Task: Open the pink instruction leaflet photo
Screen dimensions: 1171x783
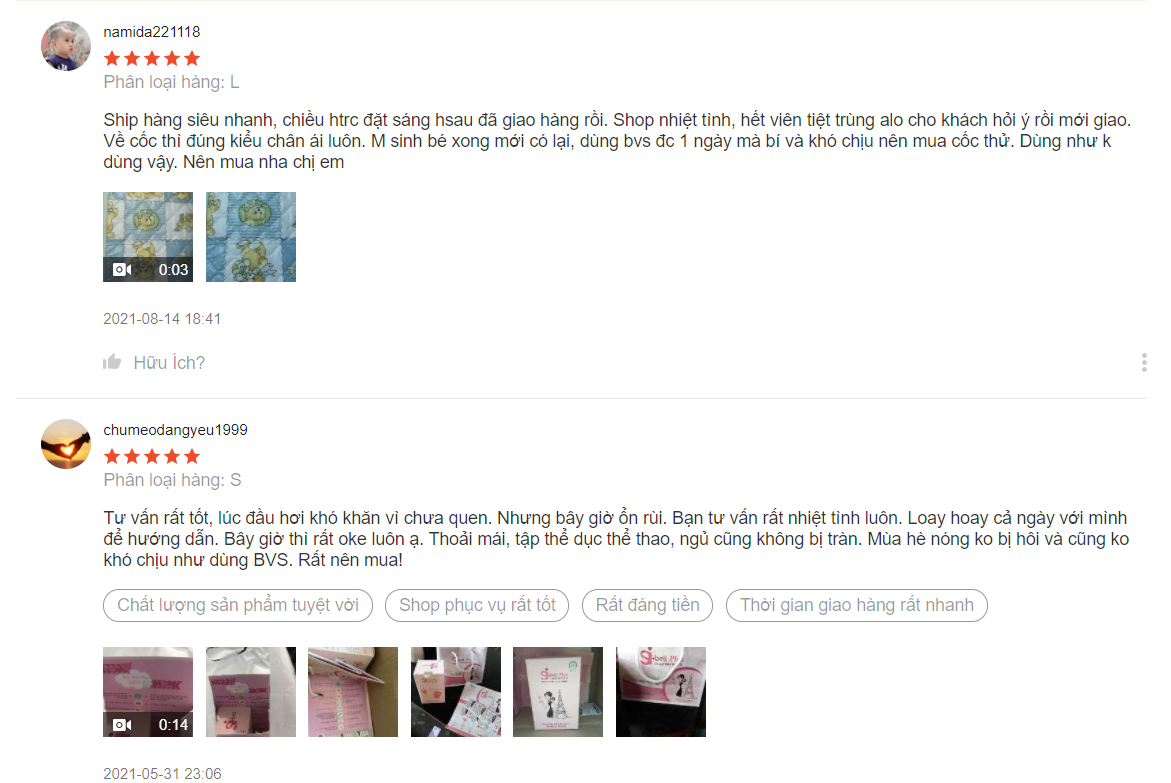Action: click(x=353, y=692)
